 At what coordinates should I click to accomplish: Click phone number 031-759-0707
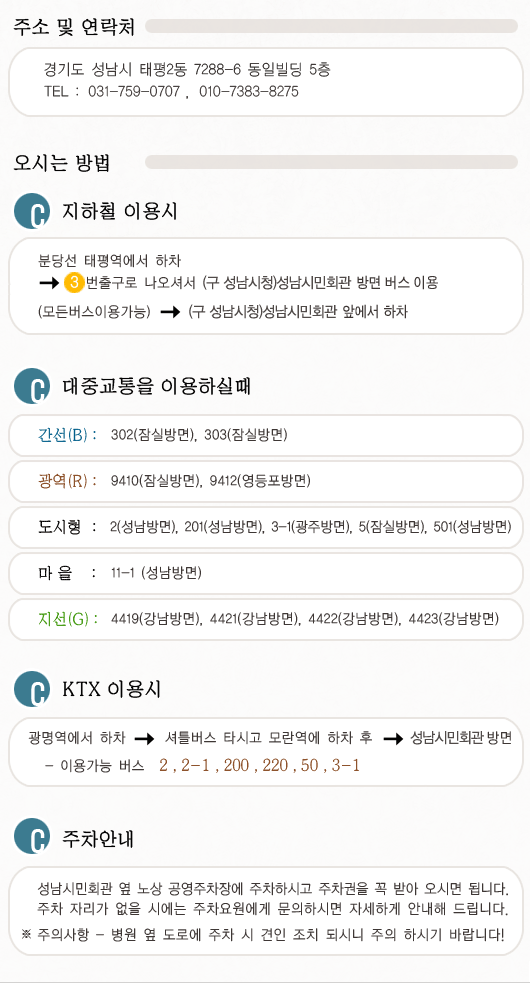(x=134, y=92)
